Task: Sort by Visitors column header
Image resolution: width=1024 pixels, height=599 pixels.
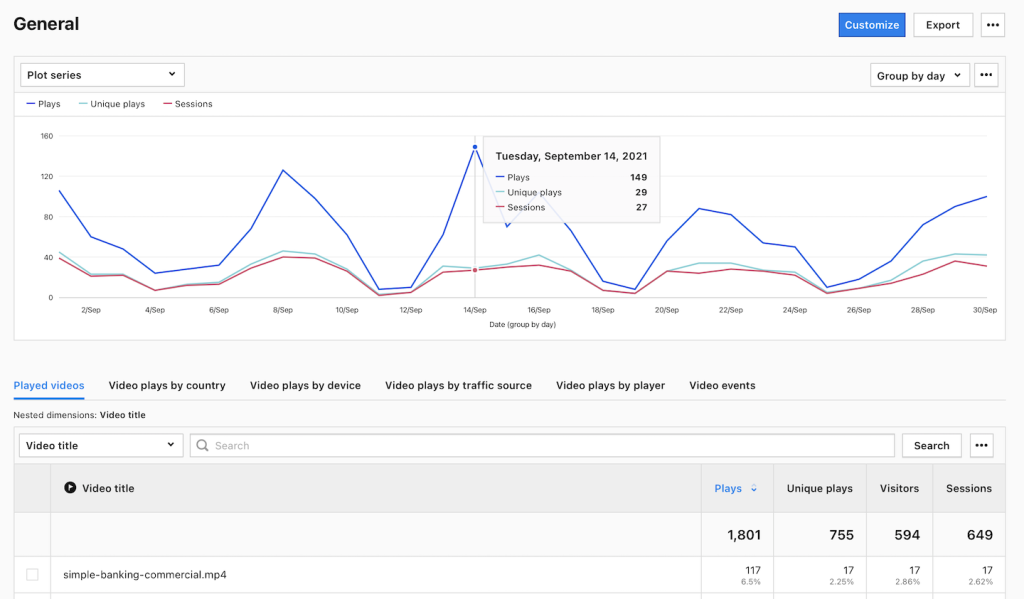Action: [899, 489]
